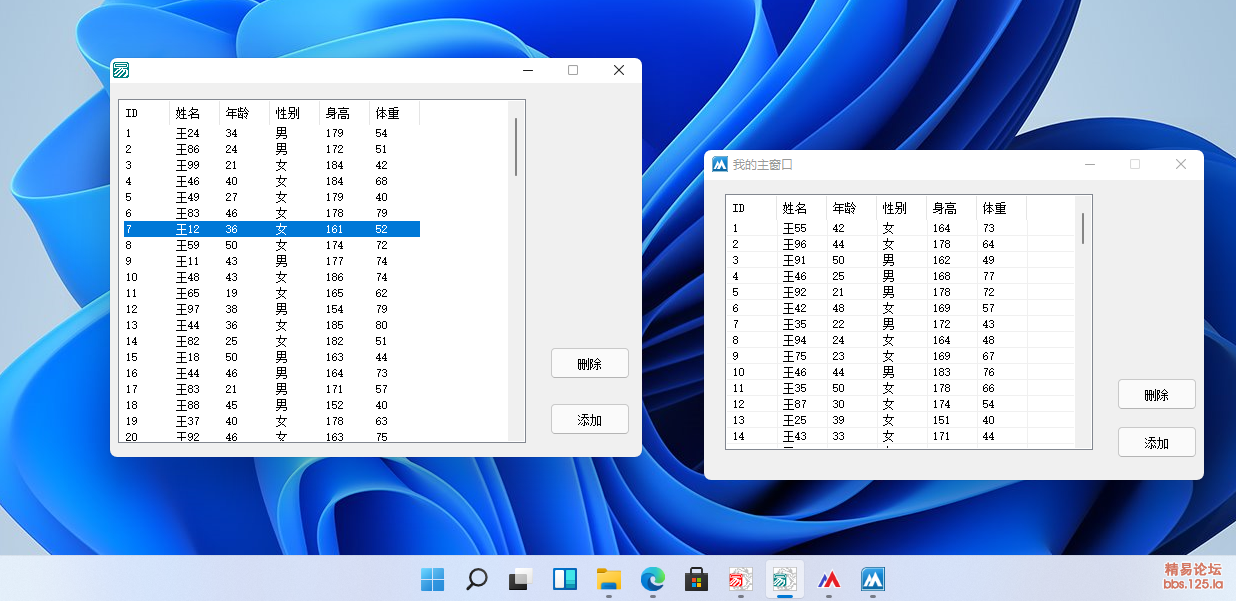1236x601 pixels.
Task: Click 姓名 column header in 我的主窗口
Action: pos(802,208)
